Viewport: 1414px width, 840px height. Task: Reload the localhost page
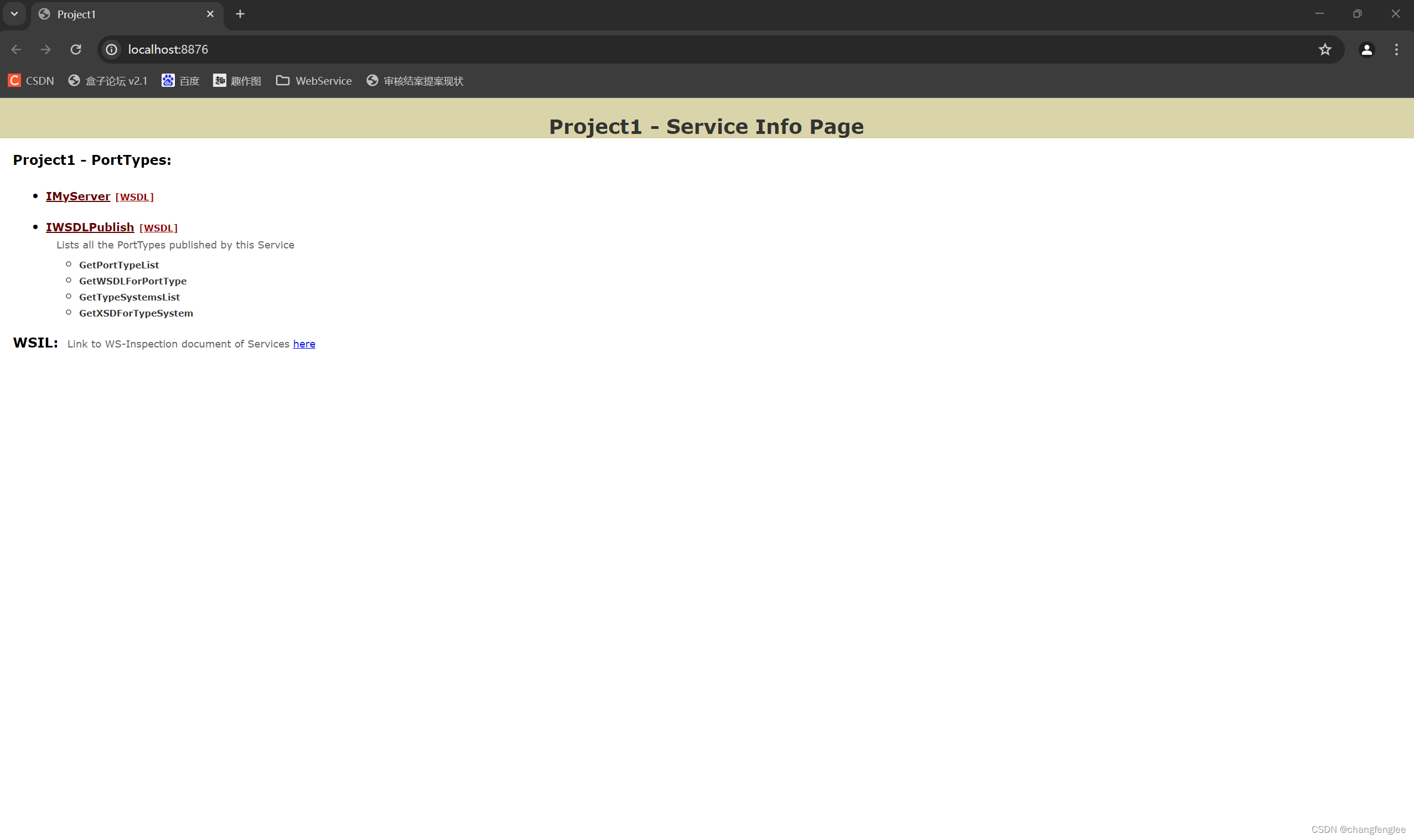pos(76,50)
